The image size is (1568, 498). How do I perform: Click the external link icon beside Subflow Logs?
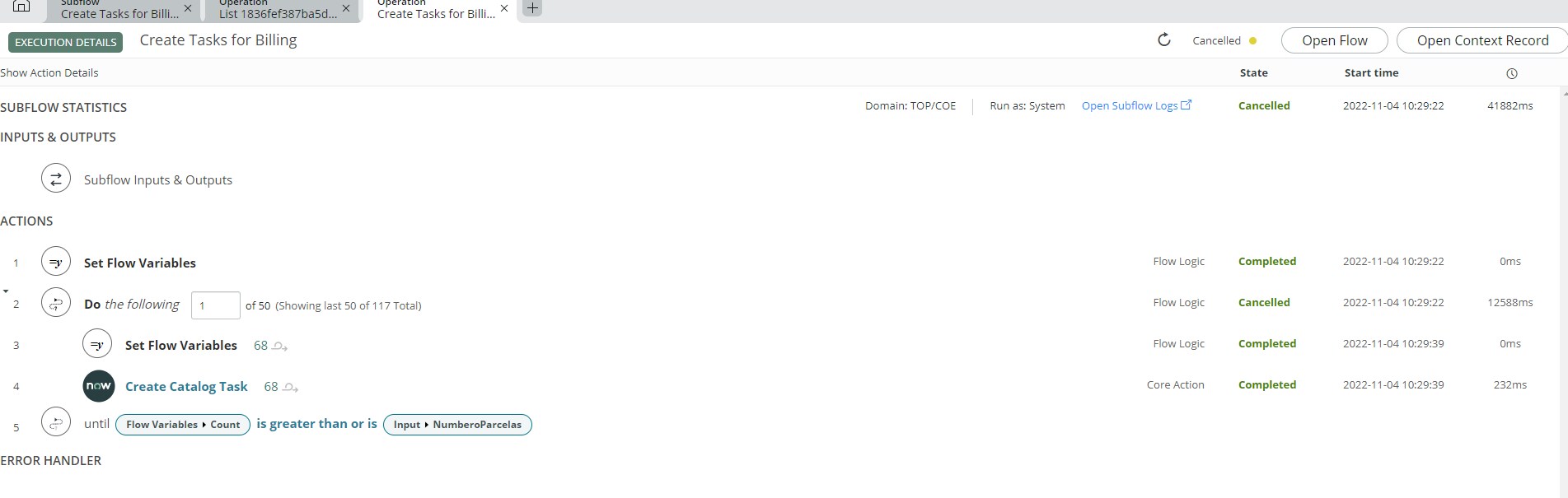[1187, 105]
